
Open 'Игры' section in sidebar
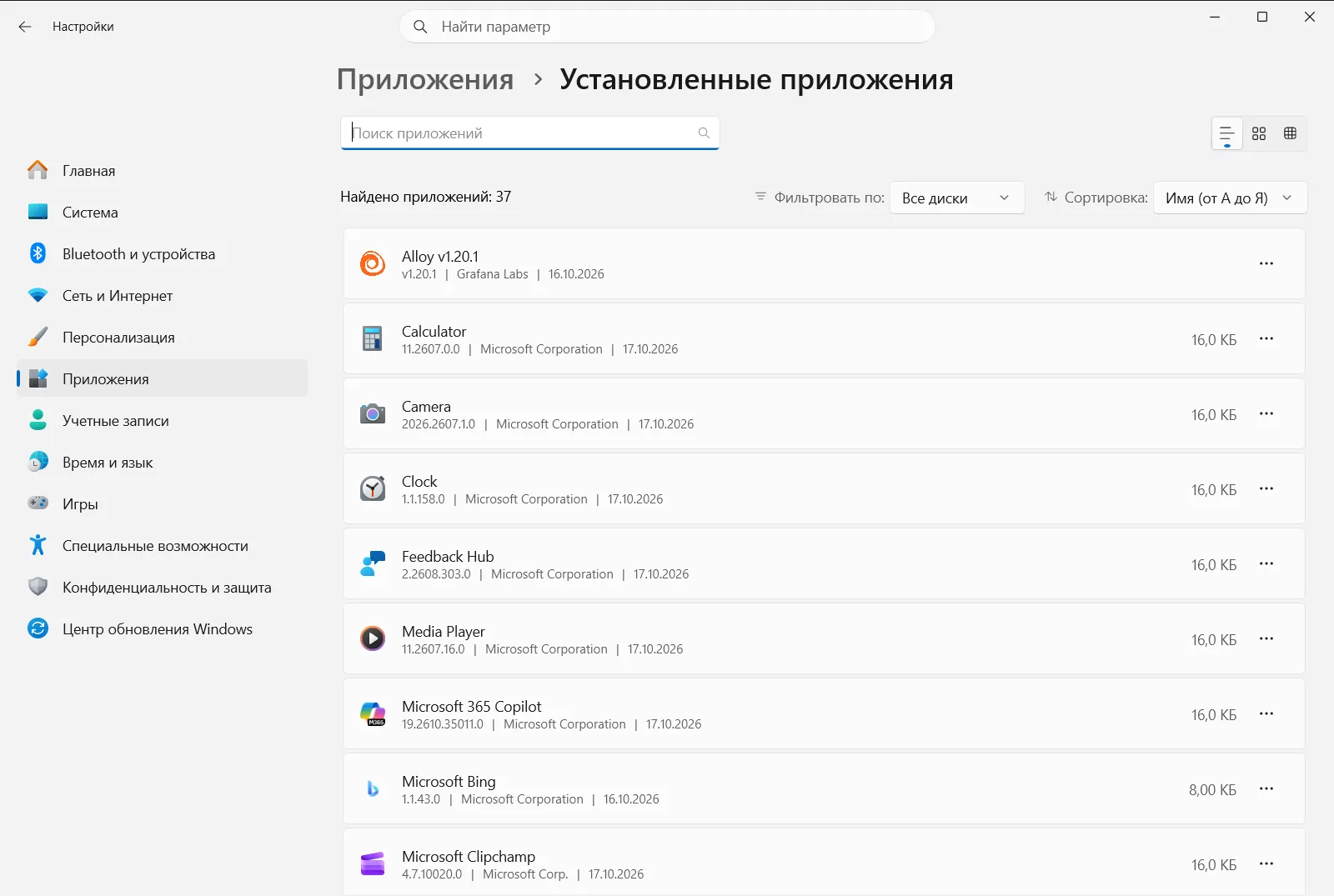click(x=163, y=504)
